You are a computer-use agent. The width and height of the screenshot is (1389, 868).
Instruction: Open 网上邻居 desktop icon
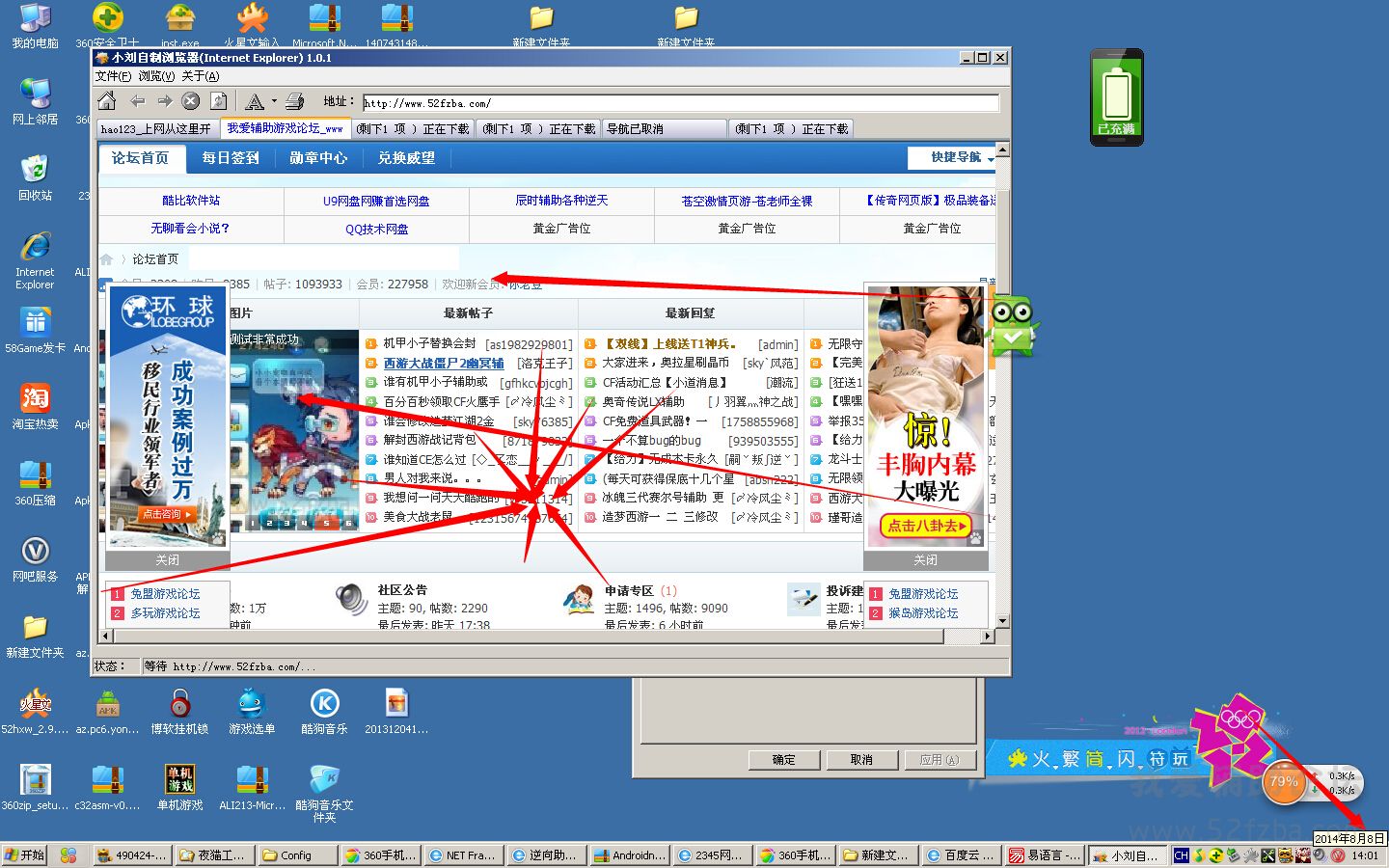click(x=35, y=101)
